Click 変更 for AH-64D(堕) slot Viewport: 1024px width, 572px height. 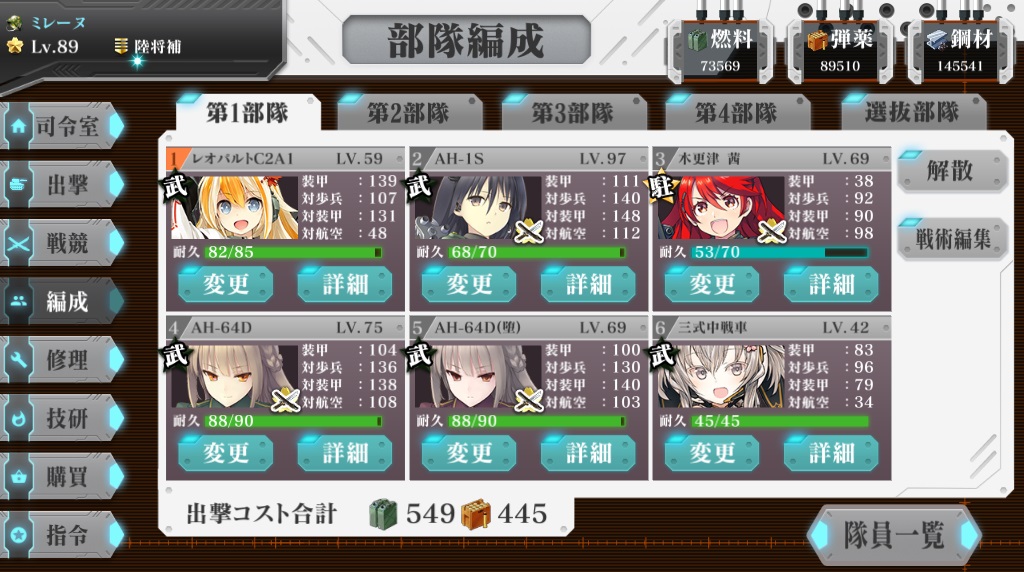click(469, 453)
